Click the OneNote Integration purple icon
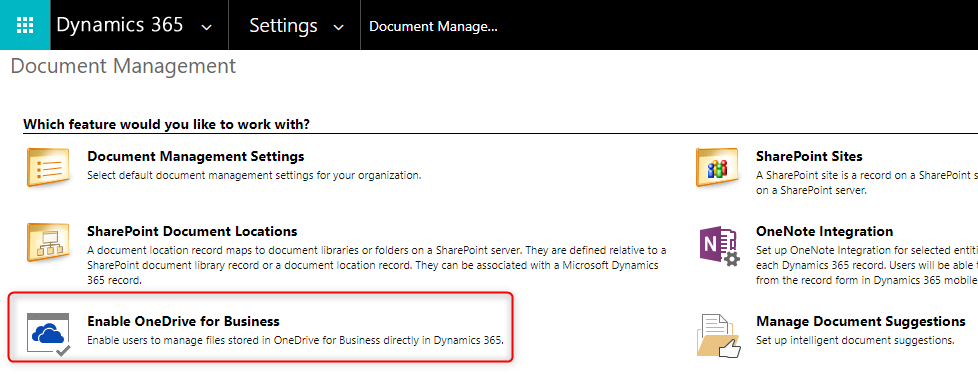Viewport: 978px width, 374px height. [x=719, y=246]
